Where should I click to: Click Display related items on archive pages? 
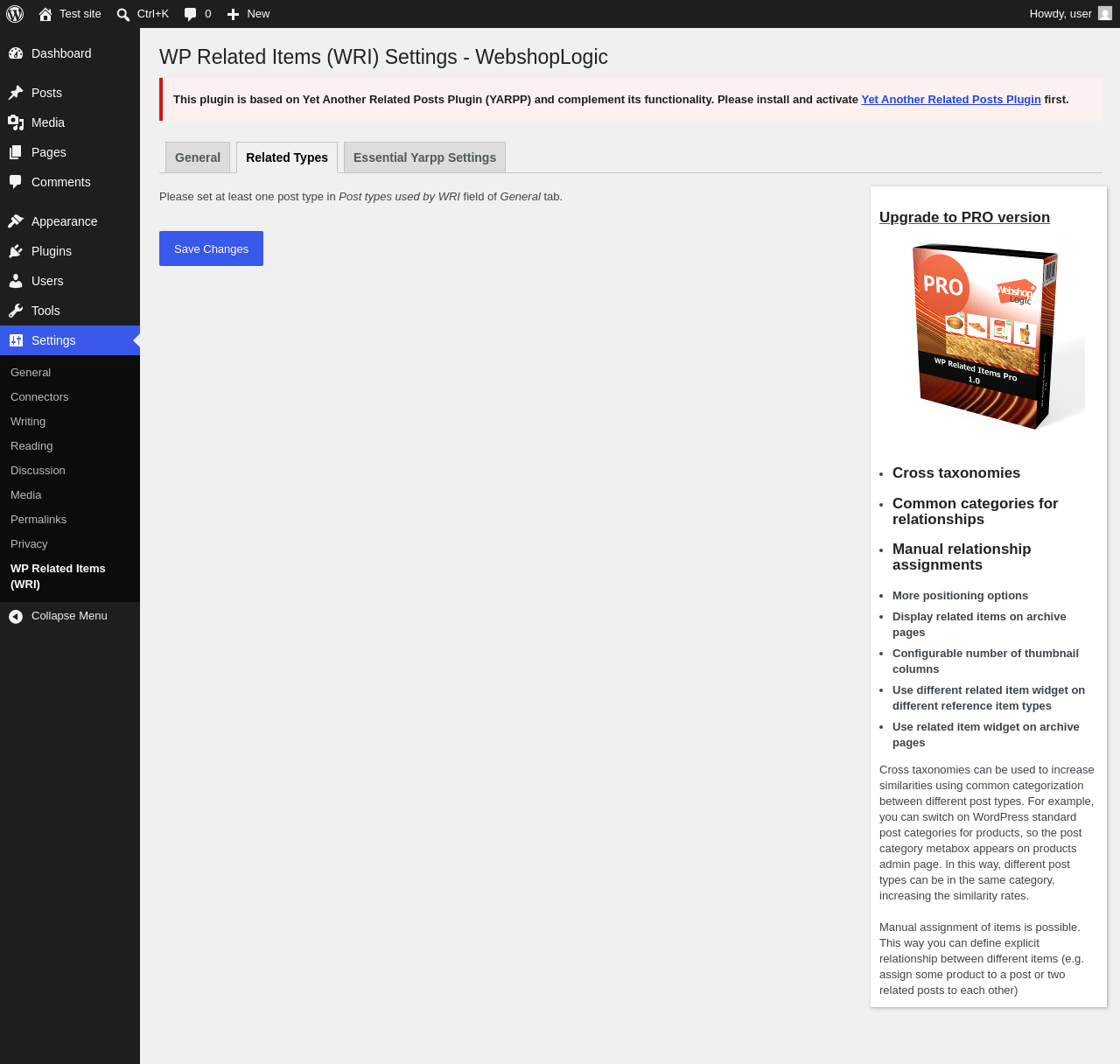pos(979,625)
